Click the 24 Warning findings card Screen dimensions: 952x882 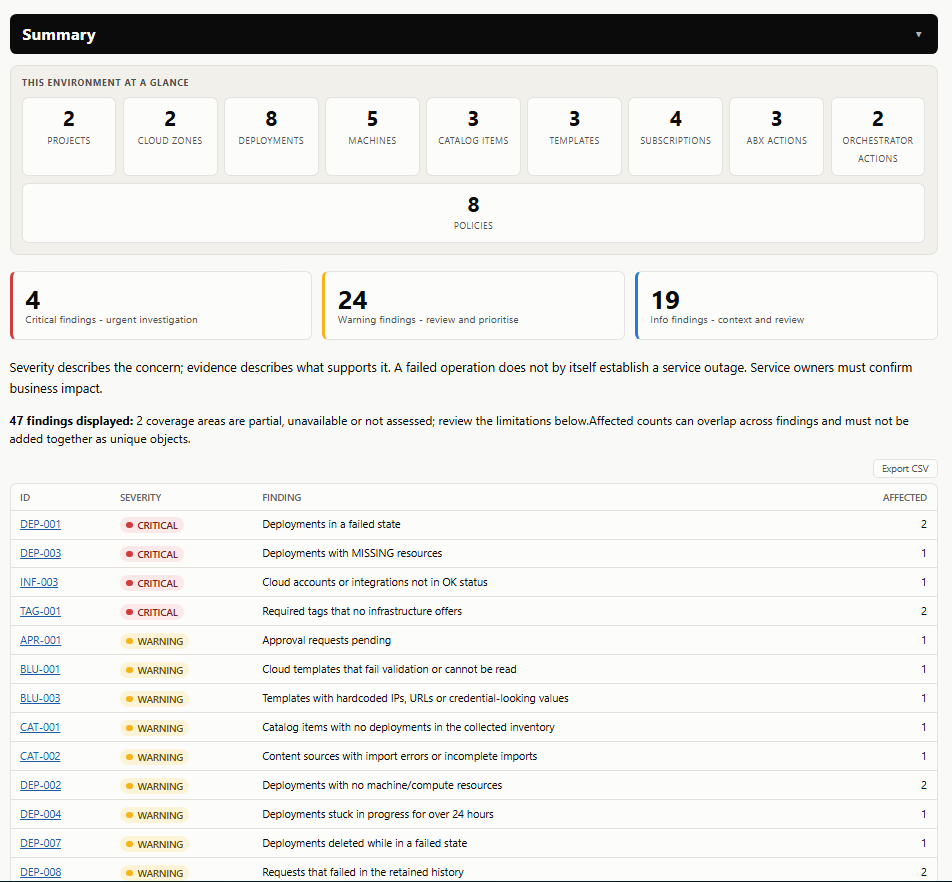(x=474, y=305)
